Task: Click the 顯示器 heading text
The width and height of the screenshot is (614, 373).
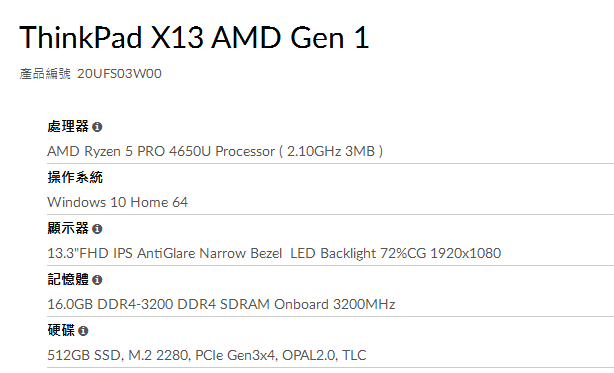Action: click(68, 228)
